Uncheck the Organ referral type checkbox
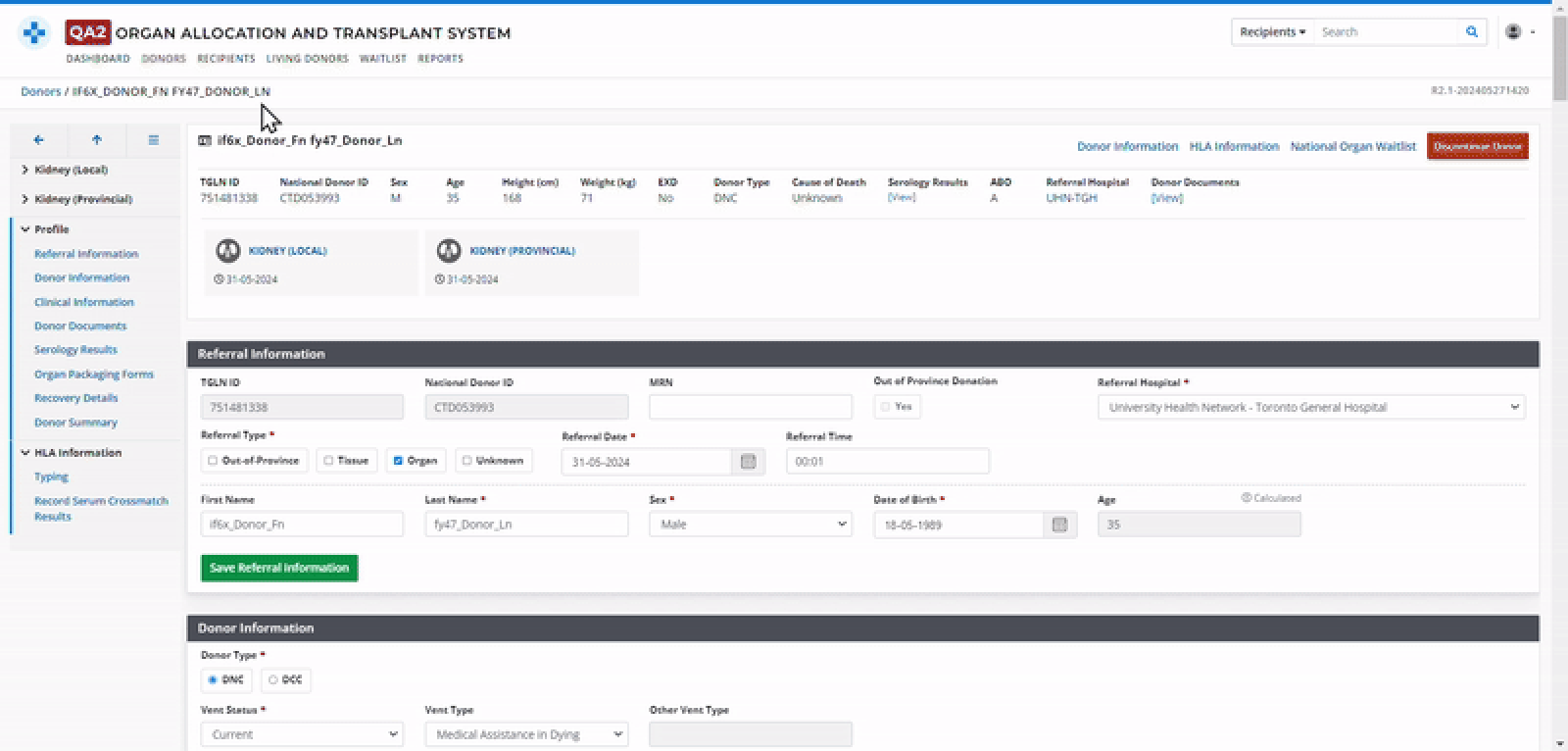Screen dimensions: 1568x751 pyautogui.click(x=398, y=461)
